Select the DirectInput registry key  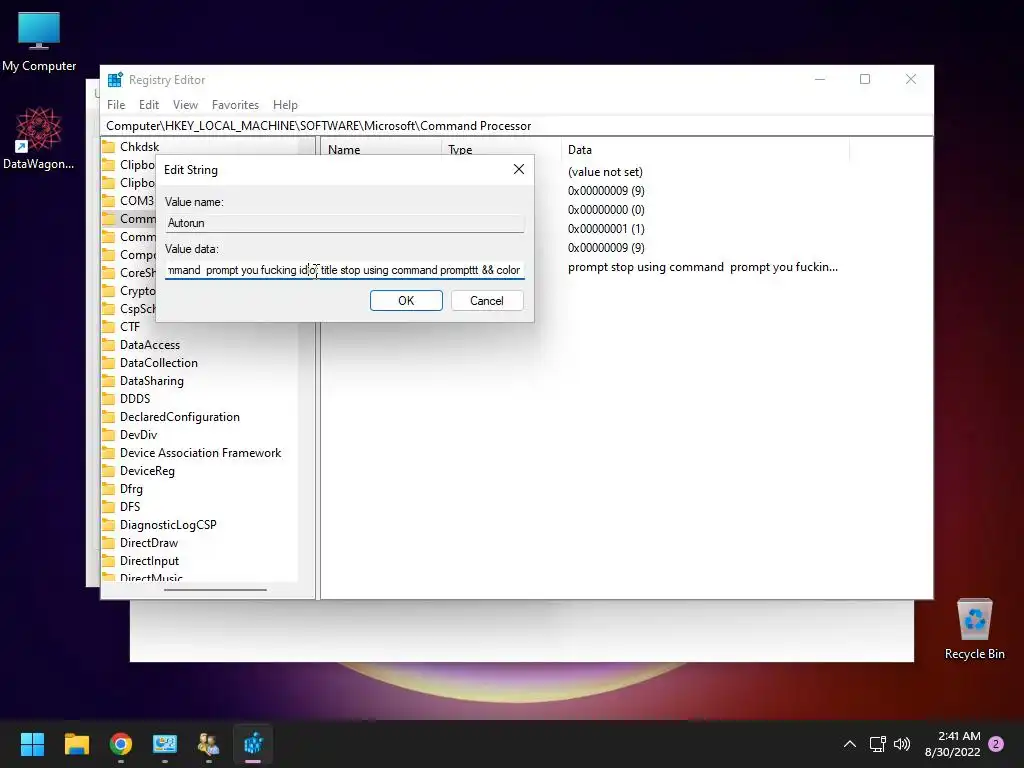pos(149,560)
